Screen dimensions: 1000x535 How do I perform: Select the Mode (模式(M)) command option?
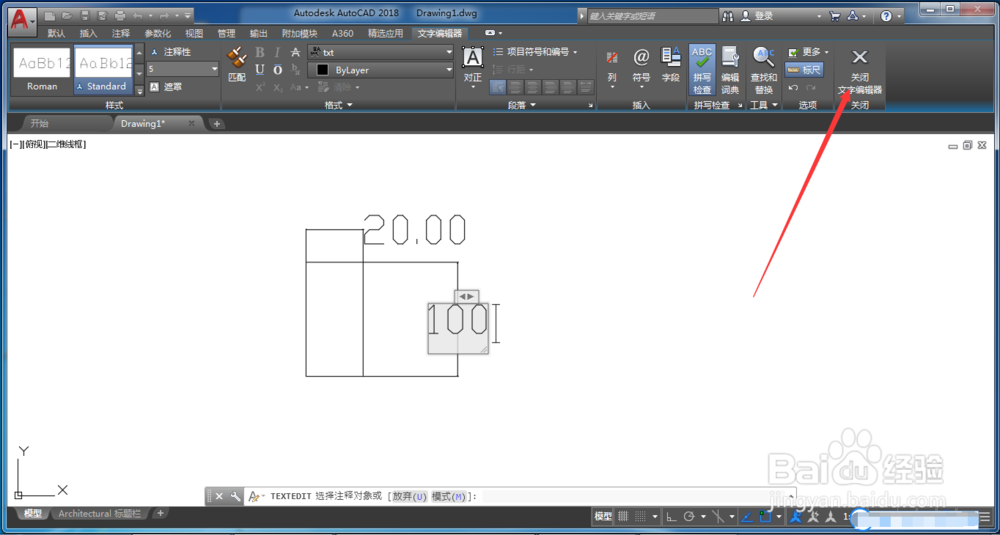[x=449, y=496]
